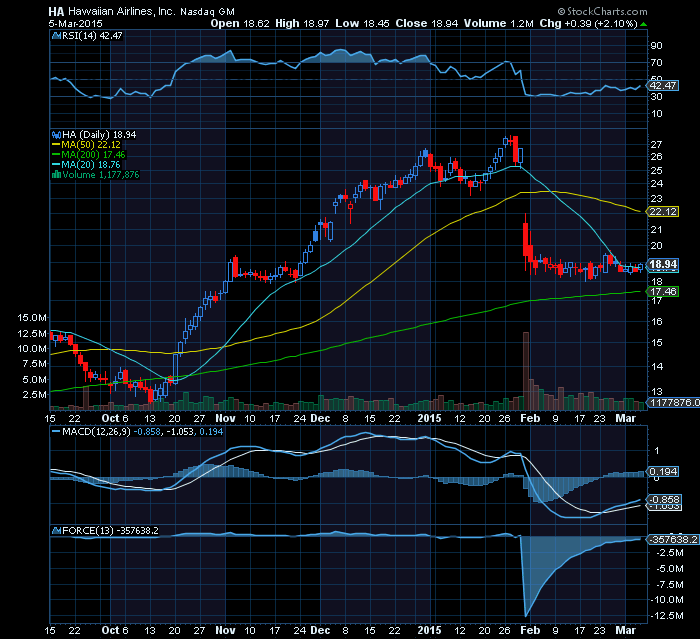Click the tallest volume spike bar
The width and height of the screenshot is (700, 639).
point(526,371)
